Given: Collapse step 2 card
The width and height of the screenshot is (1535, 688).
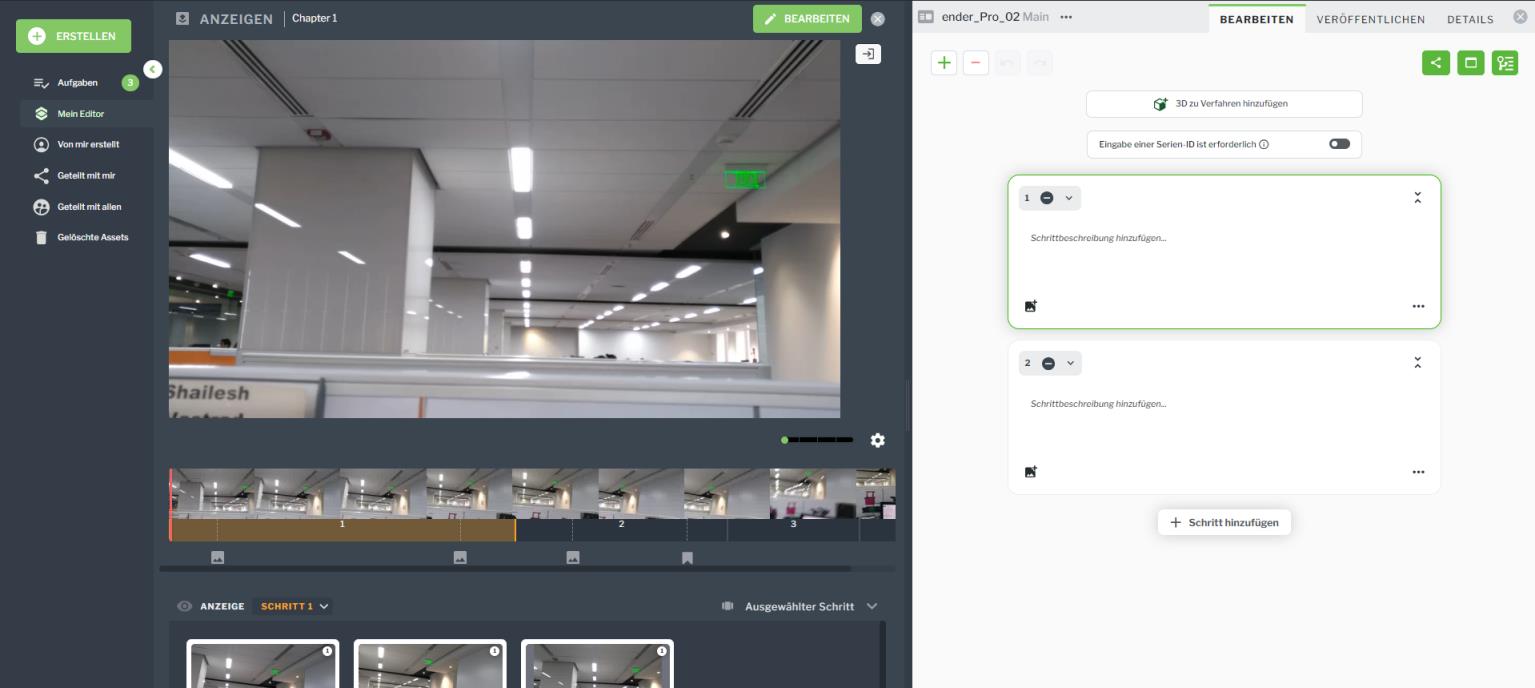Looking at the screenshot, I should coord(1417,363).
